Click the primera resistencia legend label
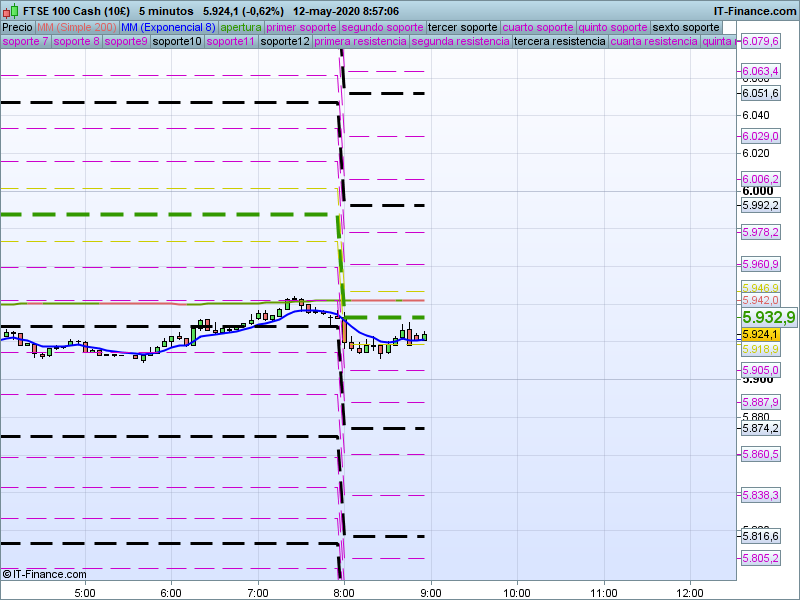Image resolution: width=800 pixels, height=600 pixels. coord(360,42)
